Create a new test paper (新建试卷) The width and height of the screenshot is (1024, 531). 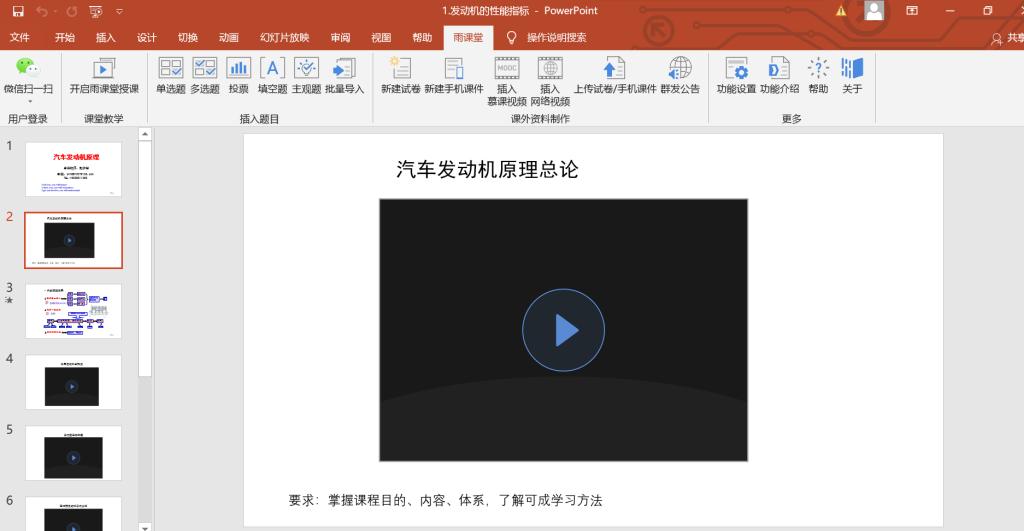pos(400,76)
